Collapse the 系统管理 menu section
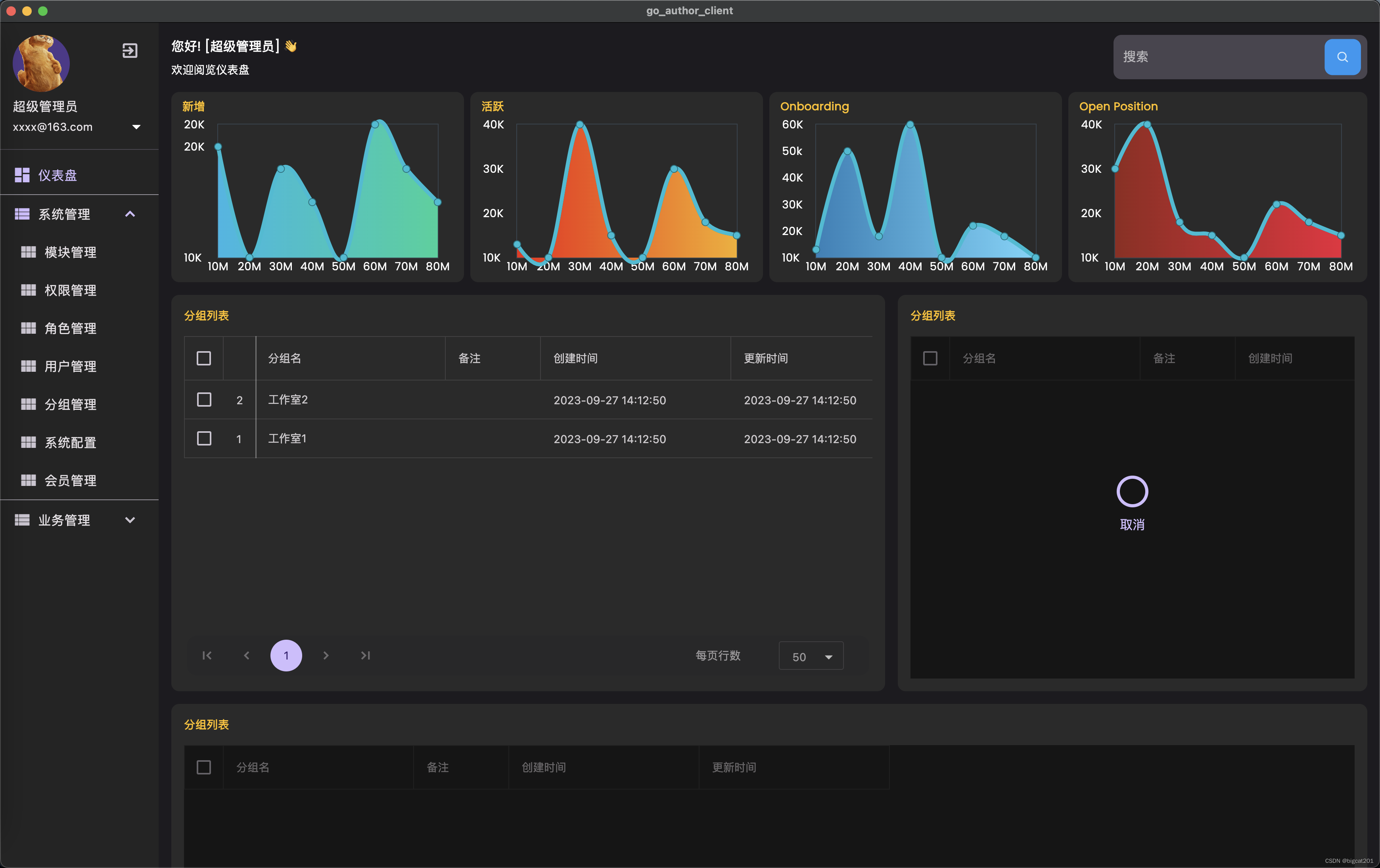The width and height of the screenshot is (1380, 868). pyautogui.click(x=130, y=214)
